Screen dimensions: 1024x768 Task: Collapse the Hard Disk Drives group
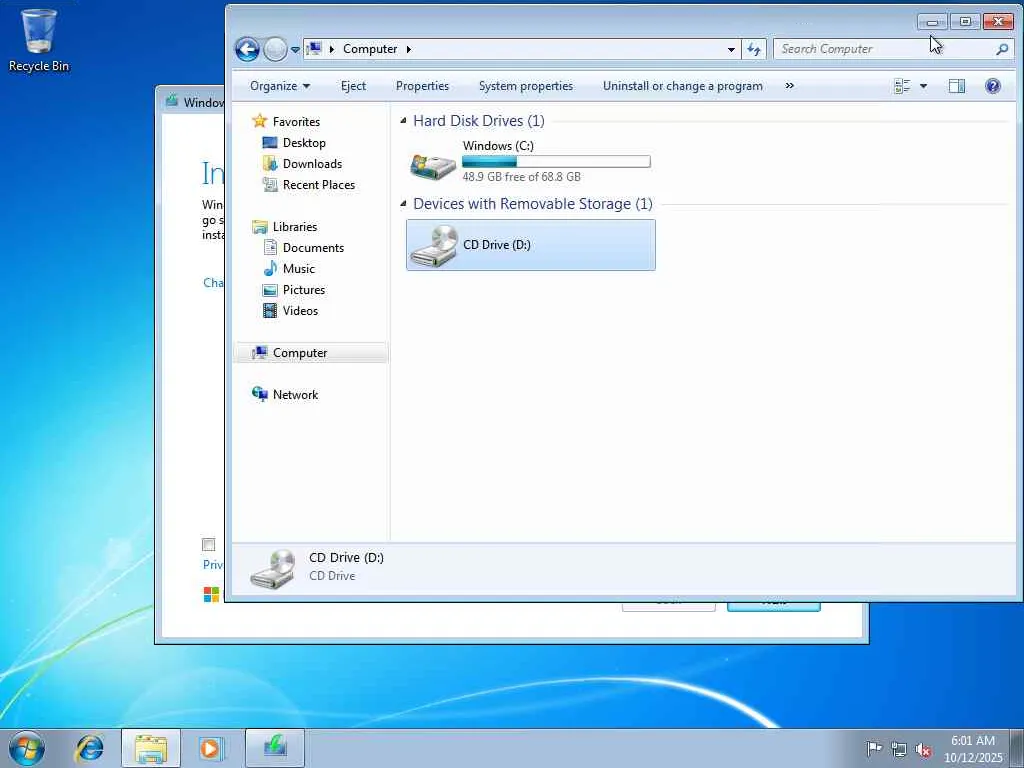pos(403,121)
